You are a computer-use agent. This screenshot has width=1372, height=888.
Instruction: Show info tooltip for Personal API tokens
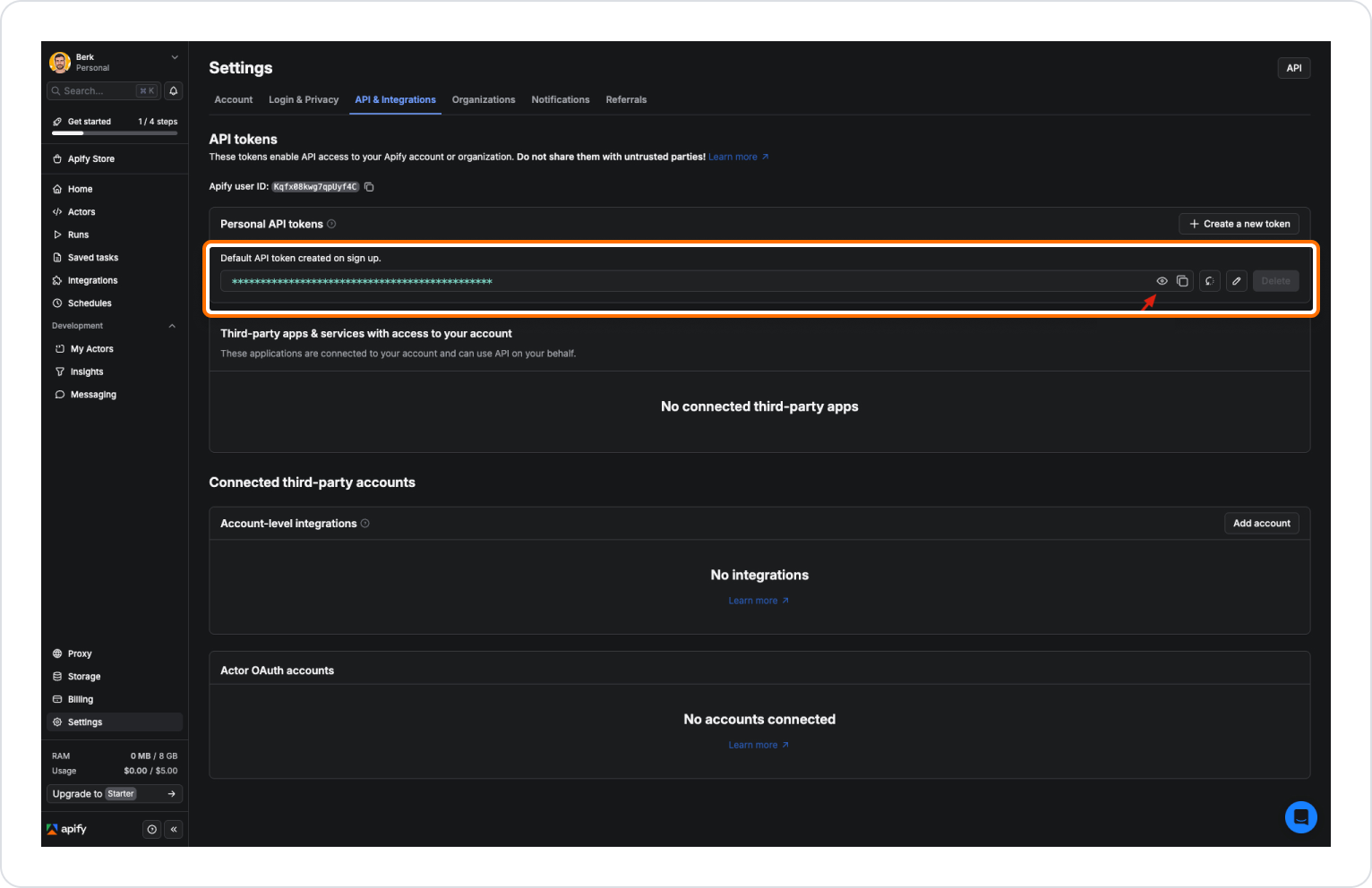[x=331, y=224]
